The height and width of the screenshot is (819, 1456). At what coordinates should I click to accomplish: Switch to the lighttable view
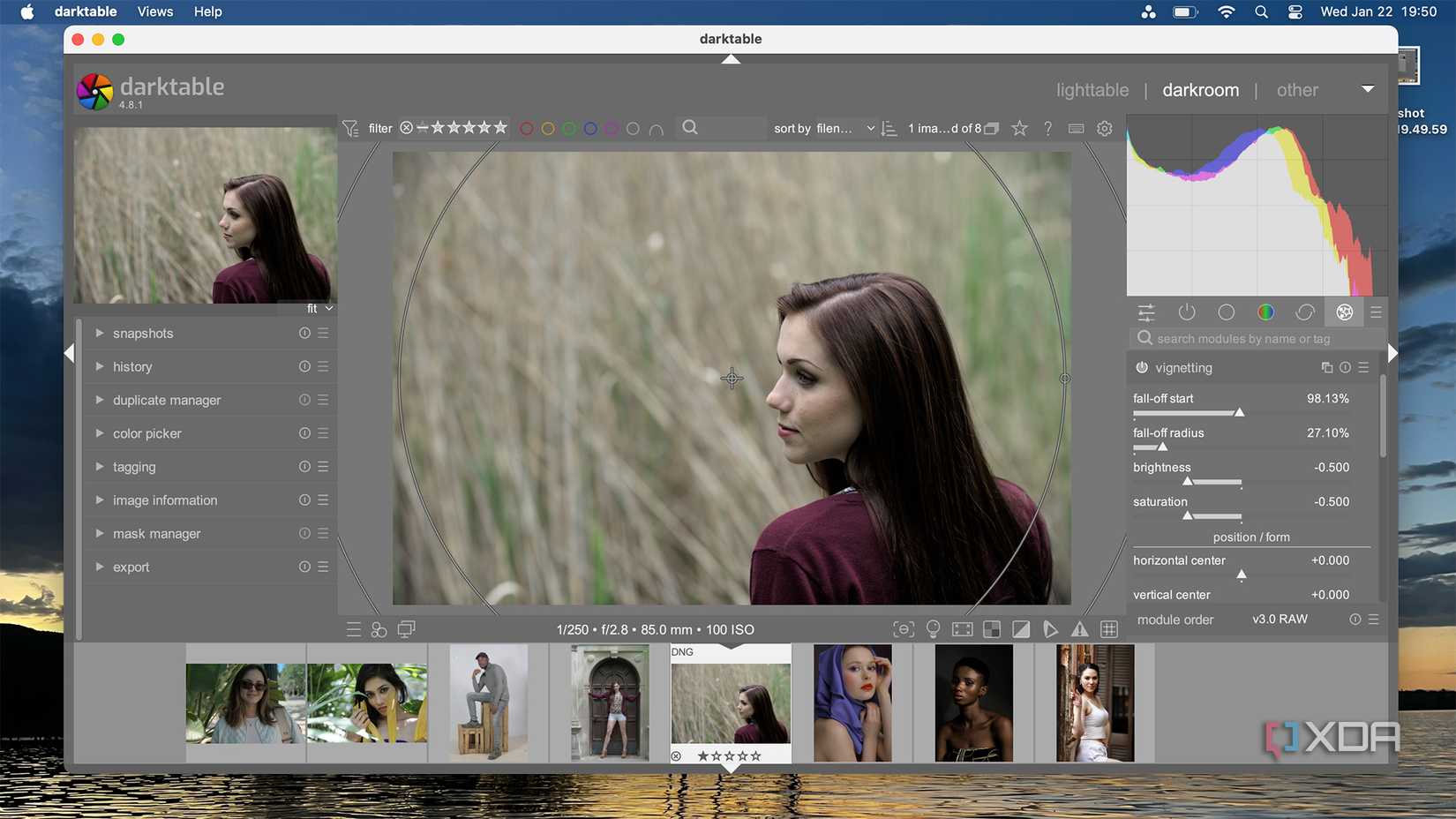coord(1092,89)
